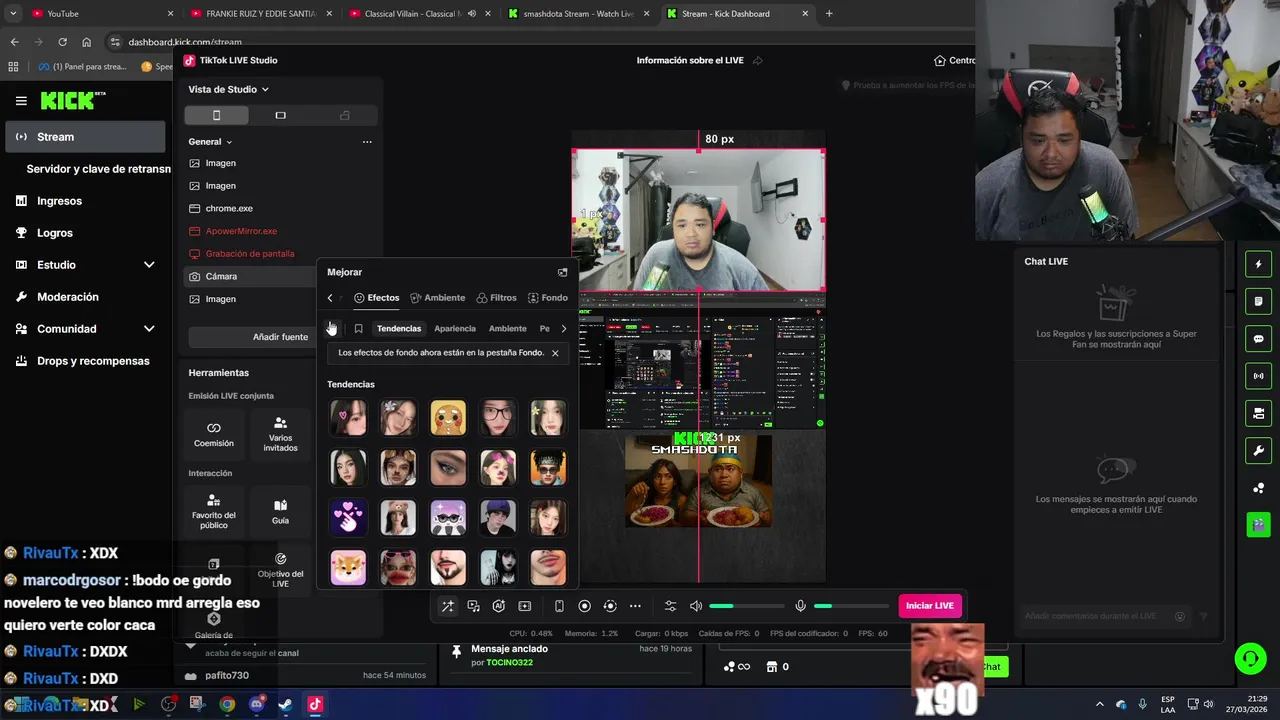The width and height of the screenshot is (1280, 720).
Task: Select the Tendencias effect category
Action: [x=399, y=329]
